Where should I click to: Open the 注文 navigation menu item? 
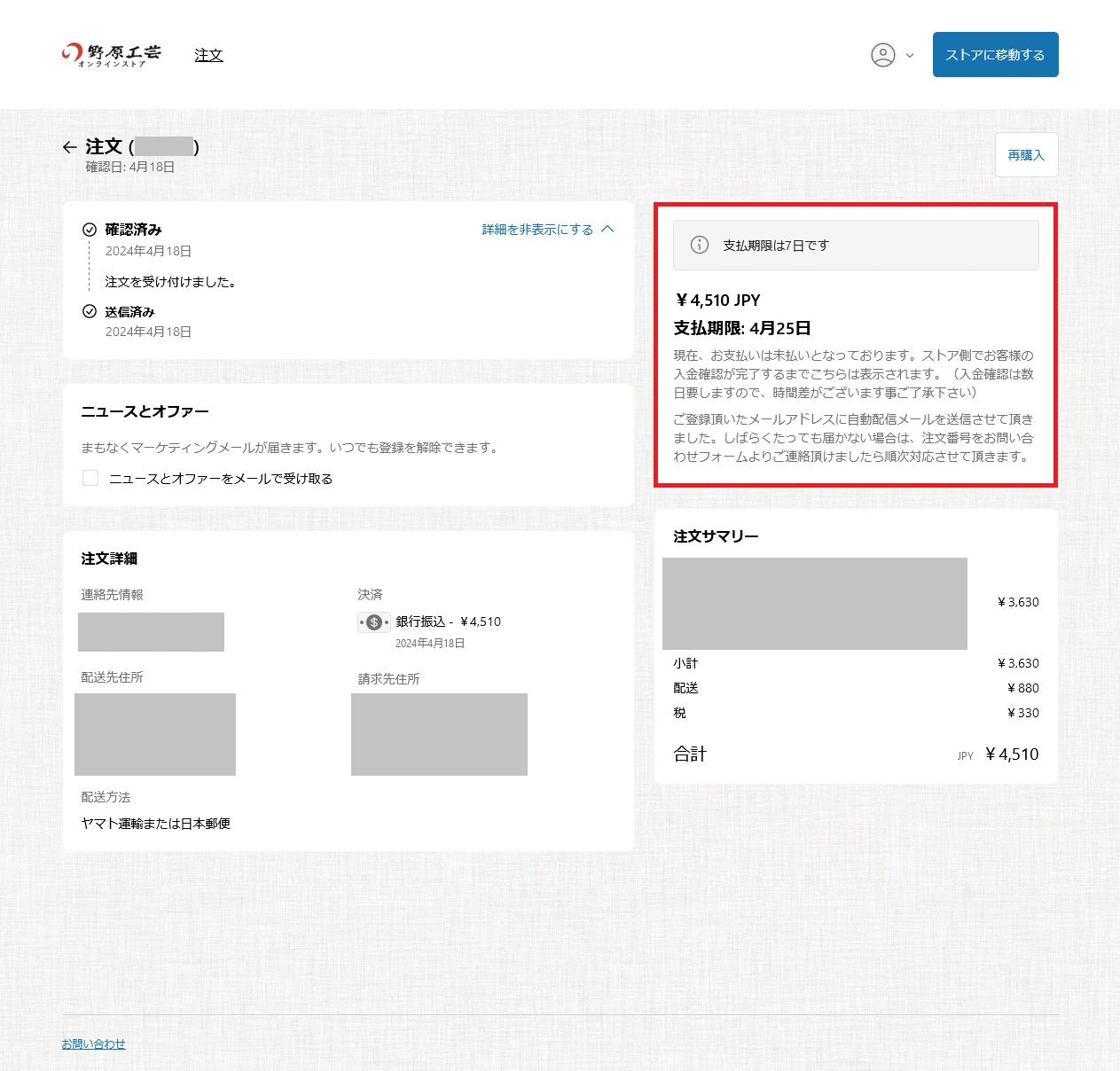point(208,55)
